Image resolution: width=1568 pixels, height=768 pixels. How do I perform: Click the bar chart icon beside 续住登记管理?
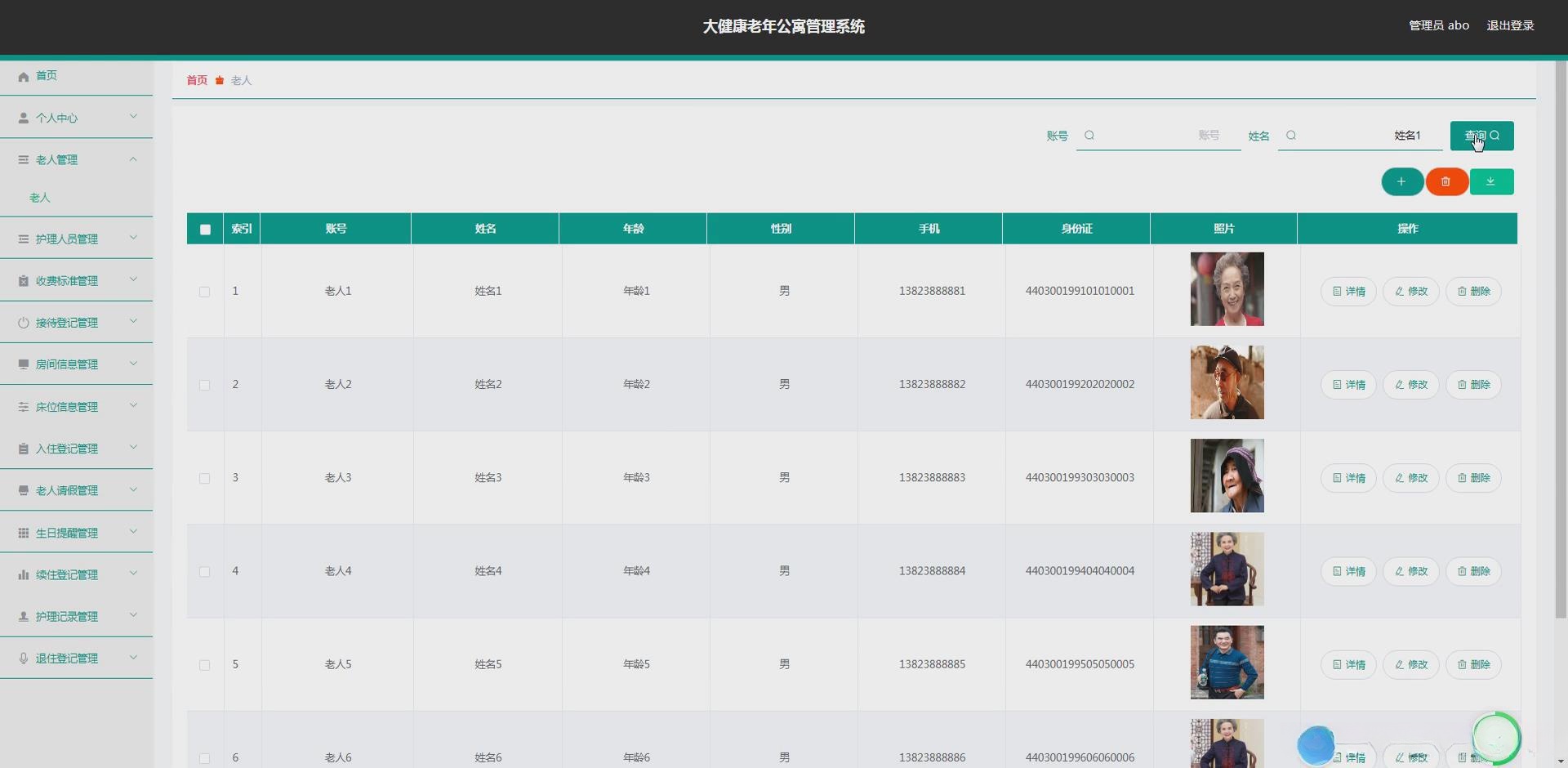coord(24,574)
